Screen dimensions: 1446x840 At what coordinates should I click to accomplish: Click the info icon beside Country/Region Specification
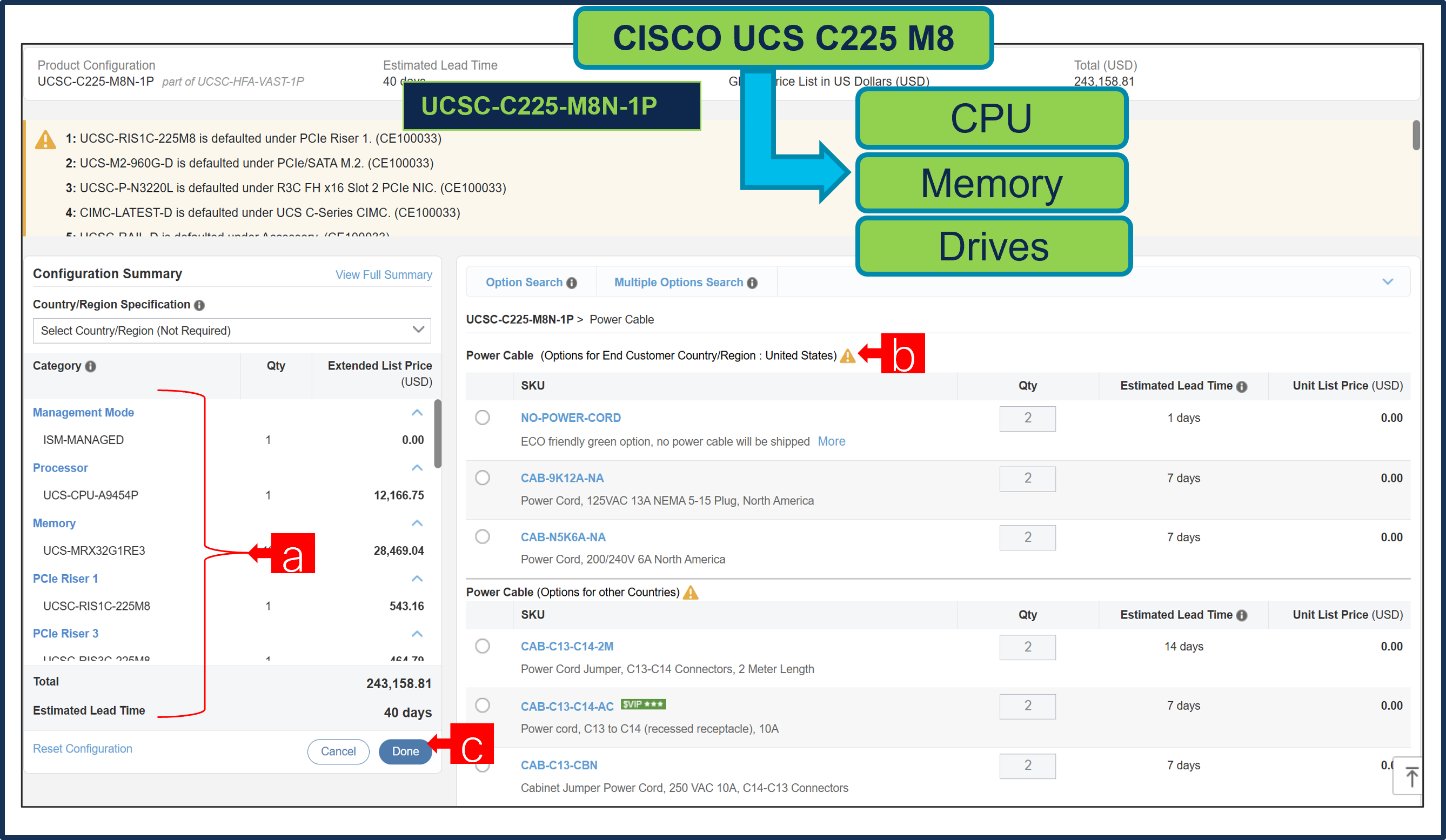(199, 305)
